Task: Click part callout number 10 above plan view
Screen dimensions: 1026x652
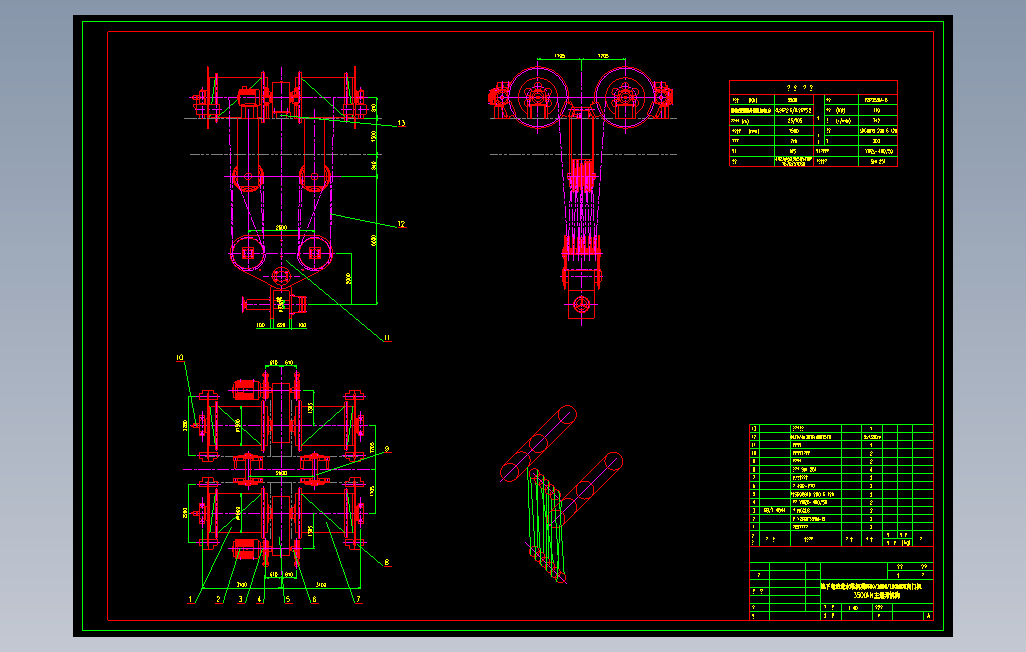Action: click(179, 357)
